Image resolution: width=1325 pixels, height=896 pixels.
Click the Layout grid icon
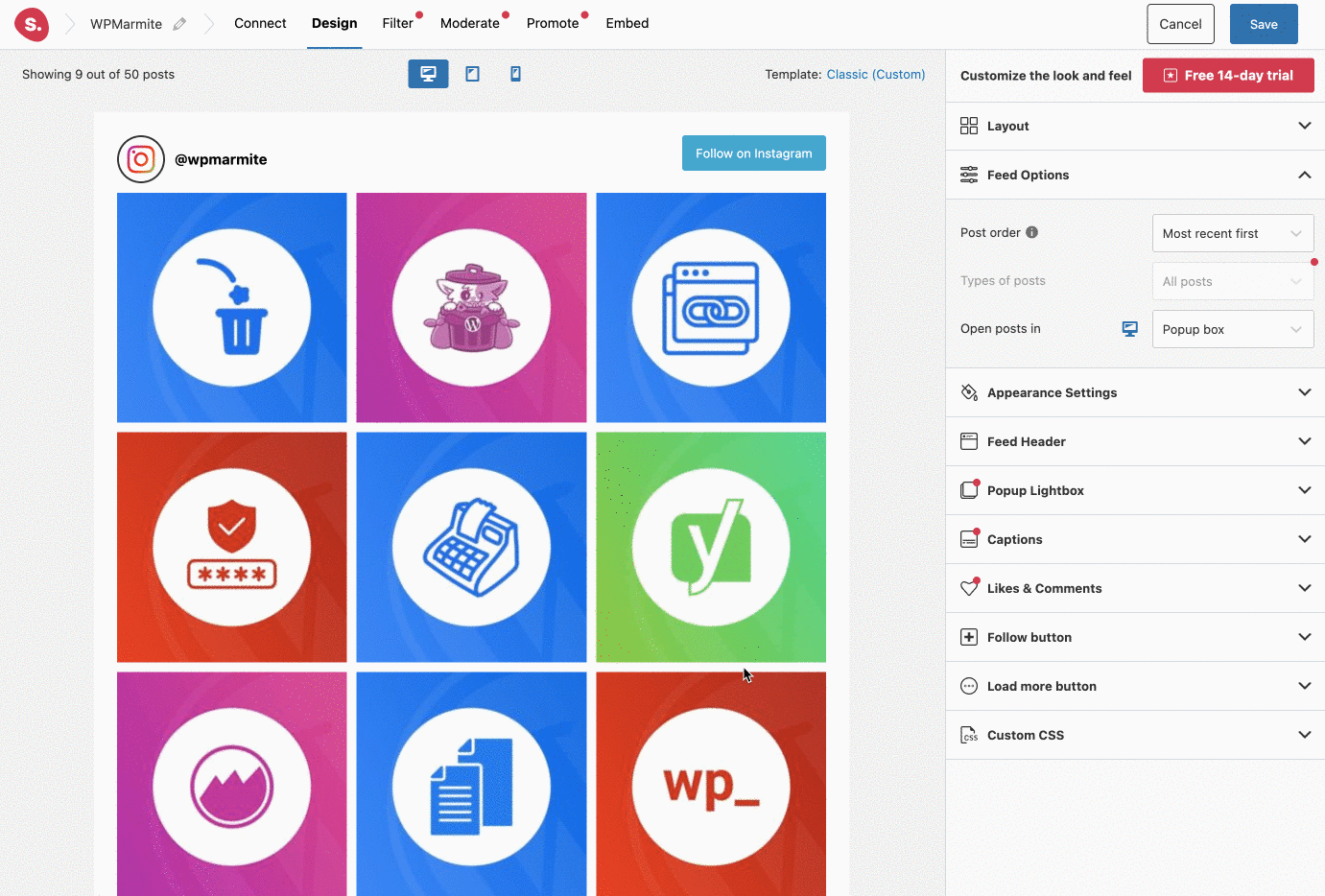tap(969, 126)
